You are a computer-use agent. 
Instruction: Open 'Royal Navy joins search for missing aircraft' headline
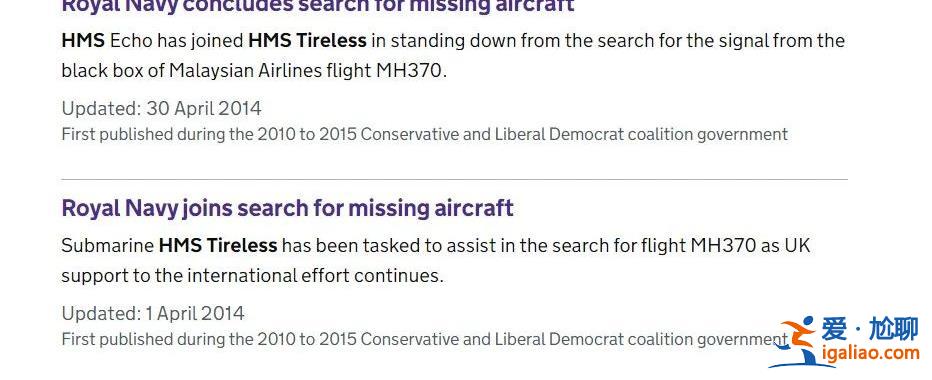click(288, 209)
